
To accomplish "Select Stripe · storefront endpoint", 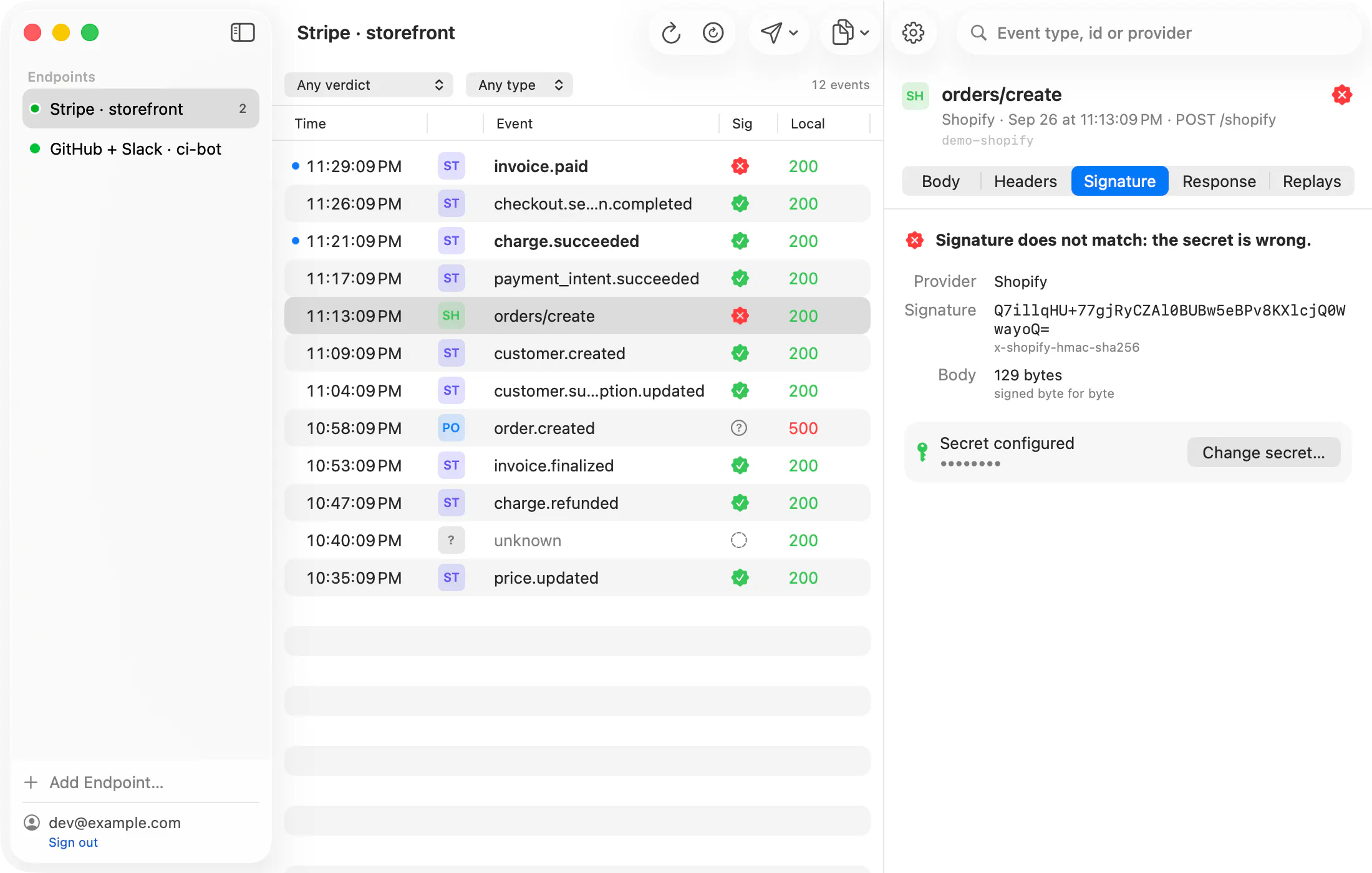I will tap(141, 109).
